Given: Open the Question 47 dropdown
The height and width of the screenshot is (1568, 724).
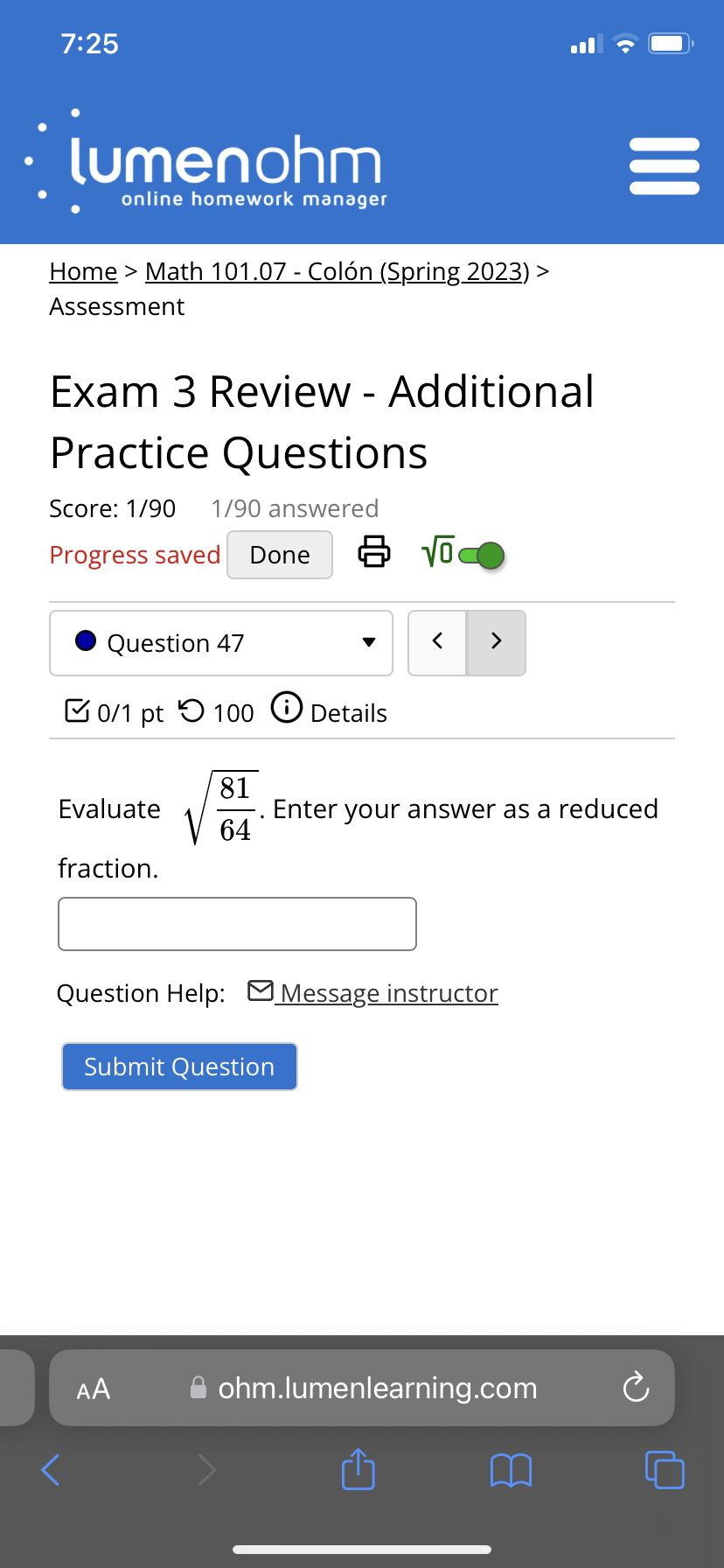Looking at the screenshot, I should 368,642.
